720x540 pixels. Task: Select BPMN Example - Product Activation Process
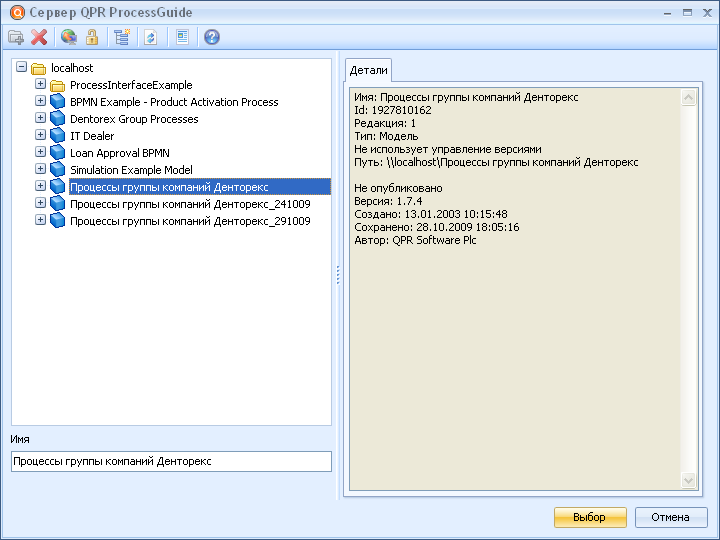coord(174,102)
